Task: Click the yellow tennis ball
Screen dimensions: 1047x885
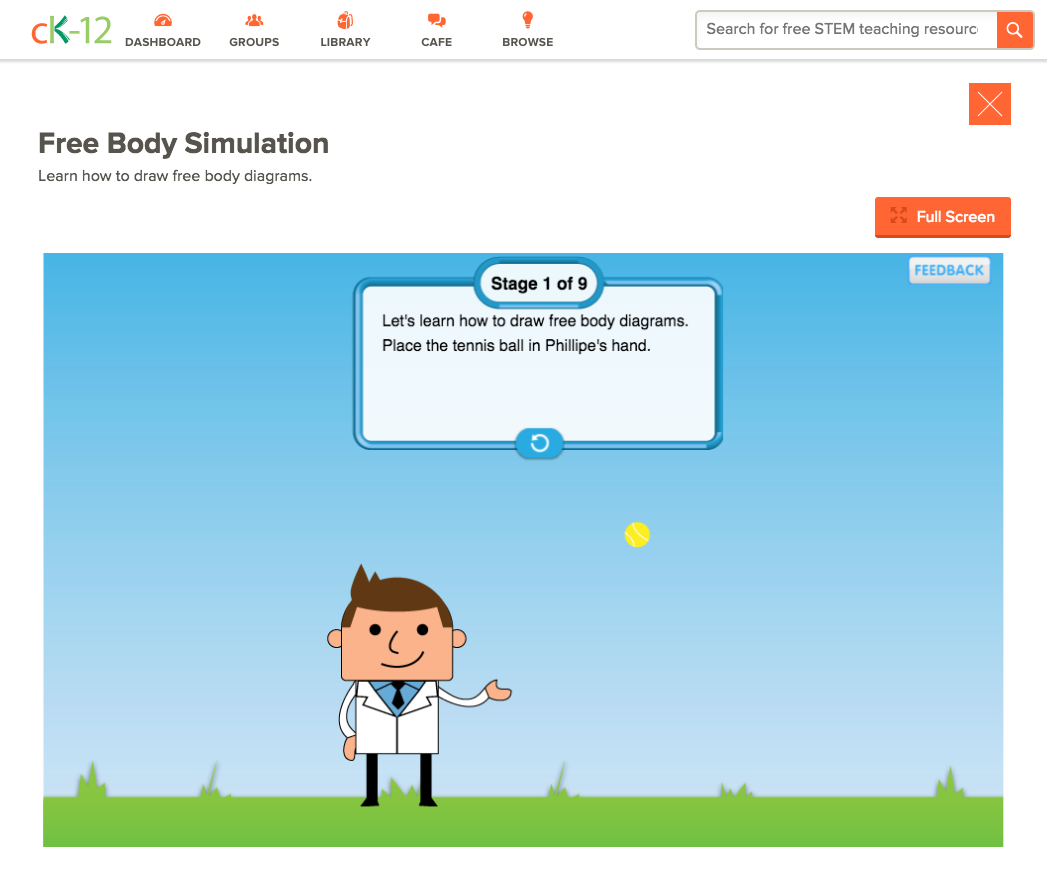Action: coord(637,534)
